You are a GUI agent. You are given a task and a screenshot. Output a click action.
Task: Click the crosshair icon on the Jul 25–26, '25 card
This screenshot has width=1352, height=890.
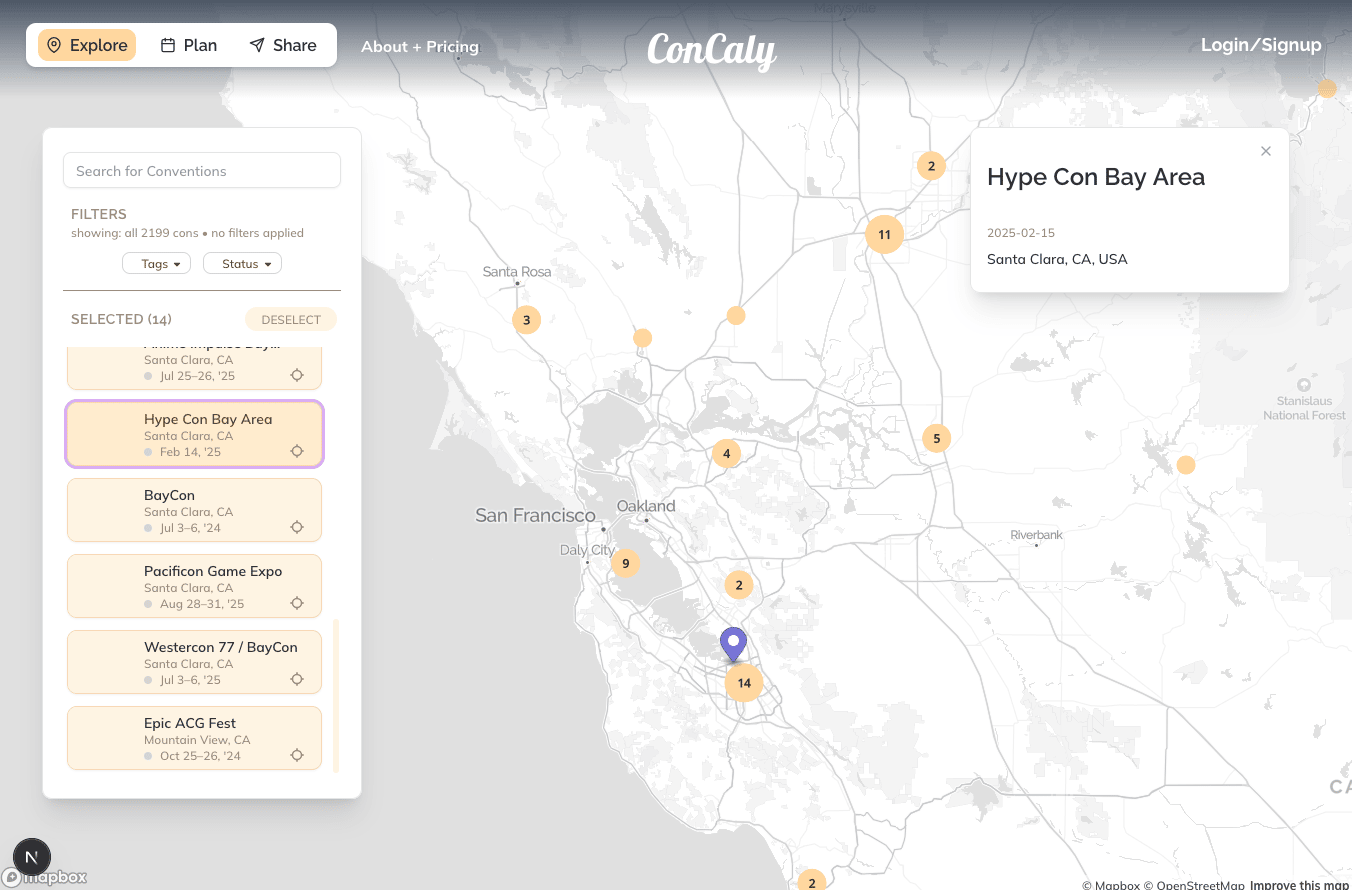[297, 375]
